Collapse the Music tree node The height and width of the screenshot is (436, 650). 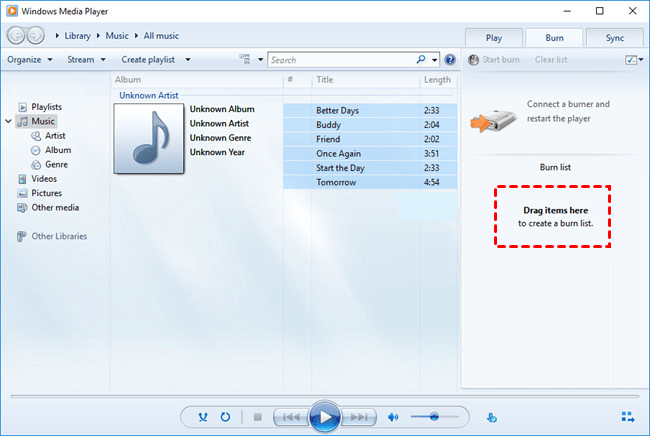(8, 121)
